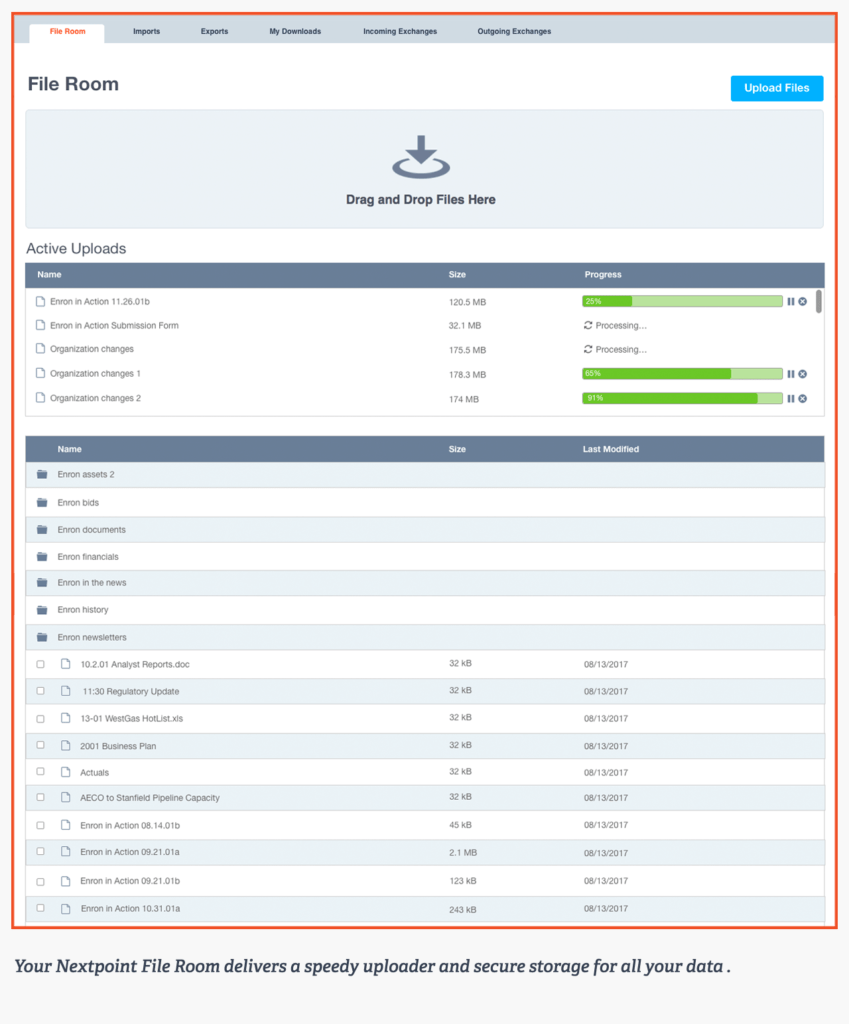Check the 10.2.01 Analyst Reports.doc checkbox
This screenshot has height=1024, width=849.
(41, 664)
